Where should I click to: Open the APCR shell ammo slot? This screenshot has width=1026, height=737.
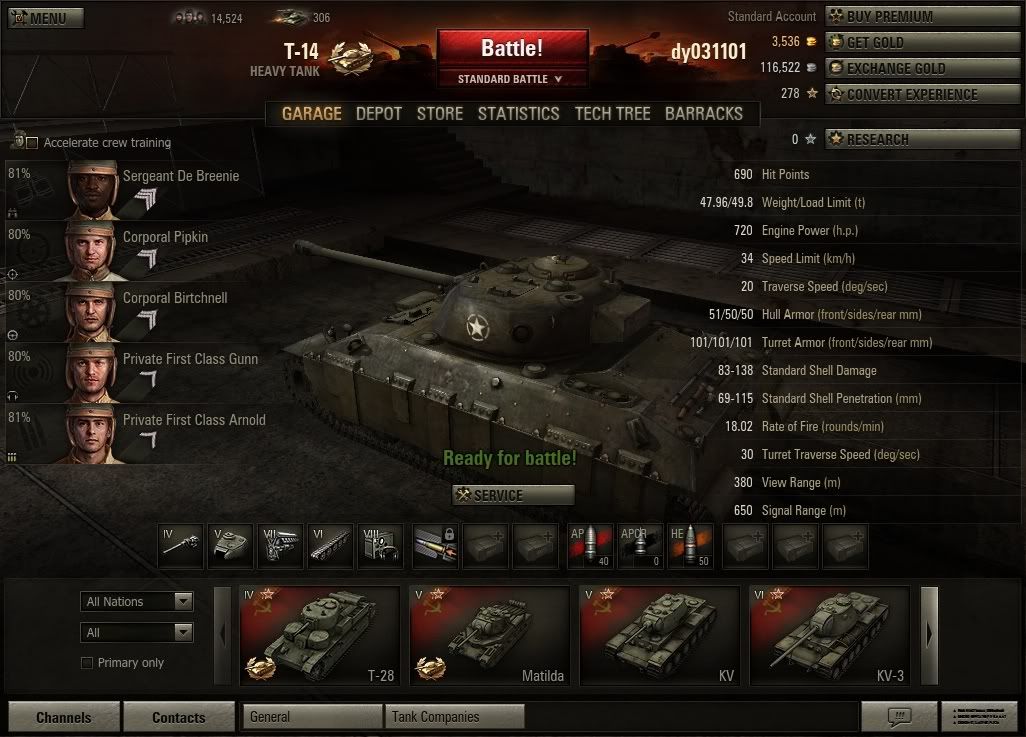[x=640, y=545]
